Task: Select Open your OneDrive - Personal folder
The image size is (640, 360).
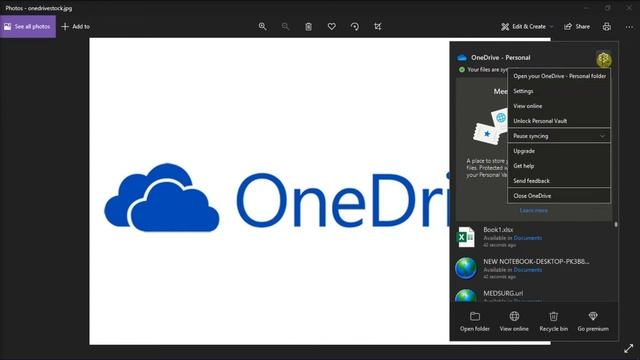Action: click(559, 76)
